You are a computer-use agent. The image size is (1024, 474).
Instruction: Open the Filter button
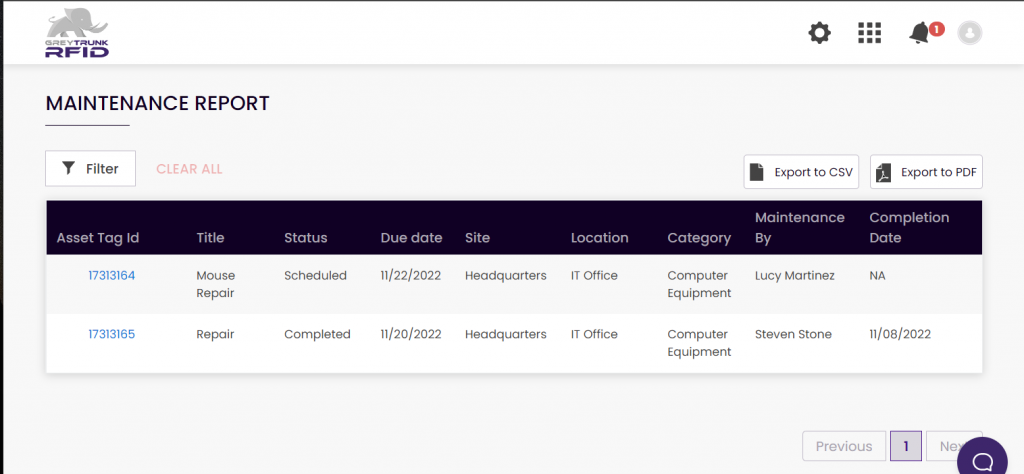point(90,168)
